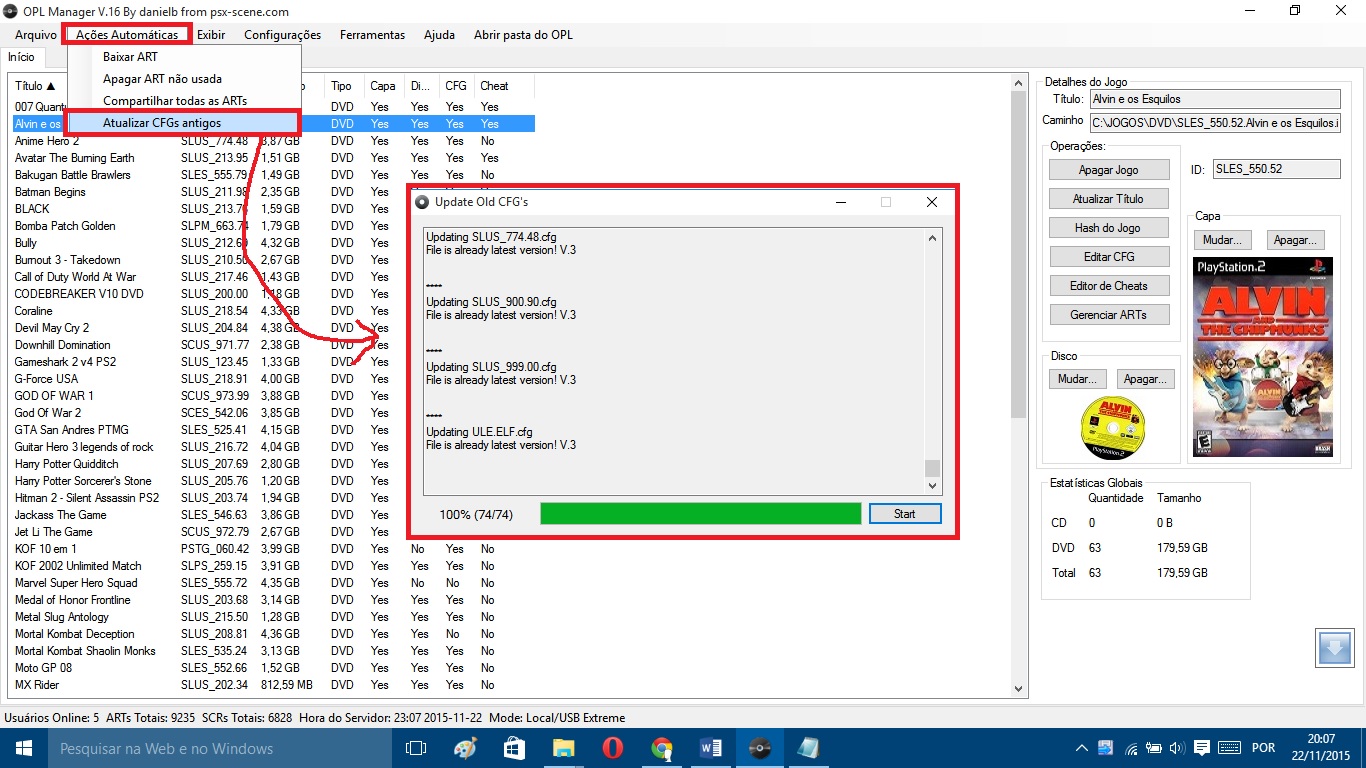This screenshot has height=768, width=1366.
Task: Sort the game list by Título column
Action: click(35, 86)
